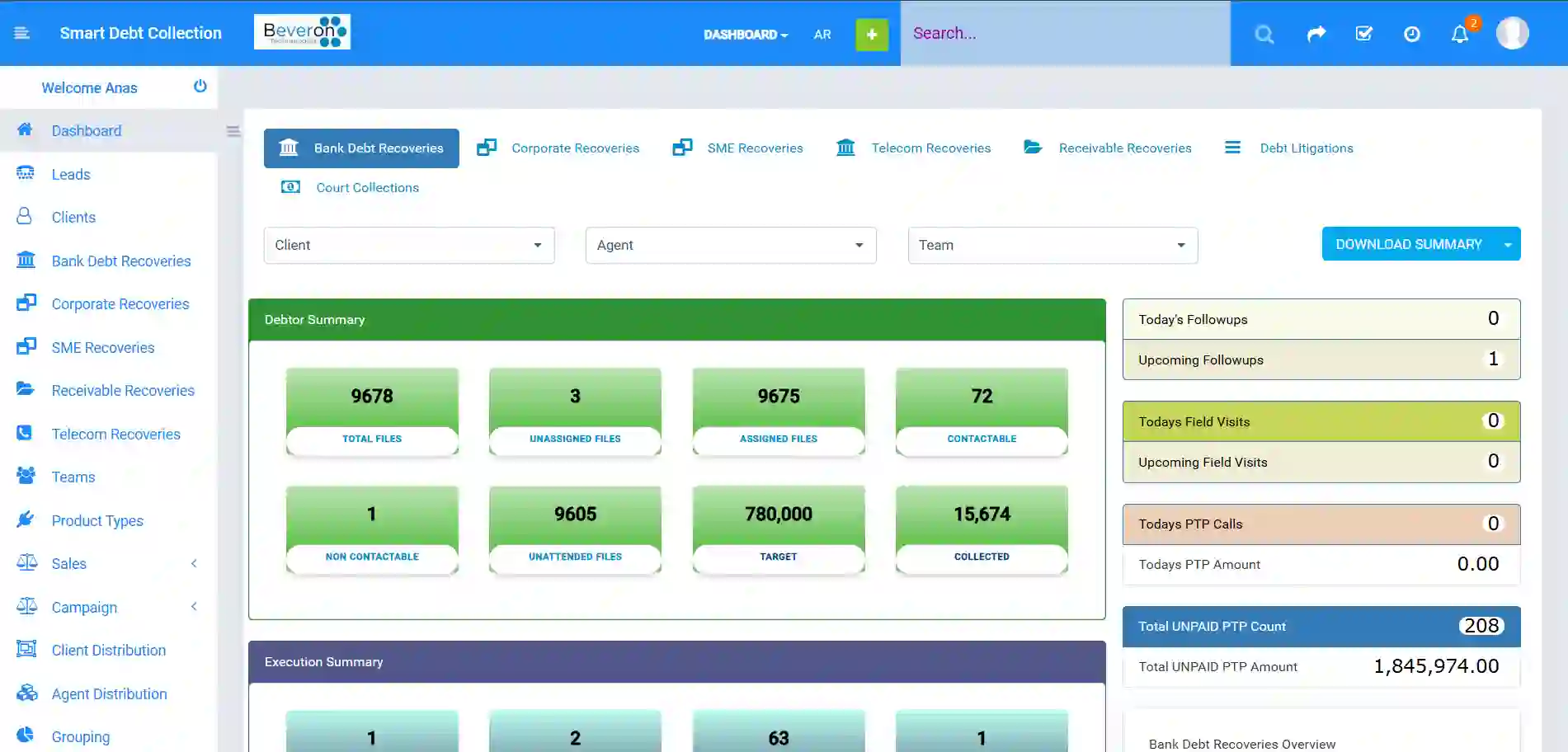Click the search magnifier icon in top bar

click(1264, 34)
